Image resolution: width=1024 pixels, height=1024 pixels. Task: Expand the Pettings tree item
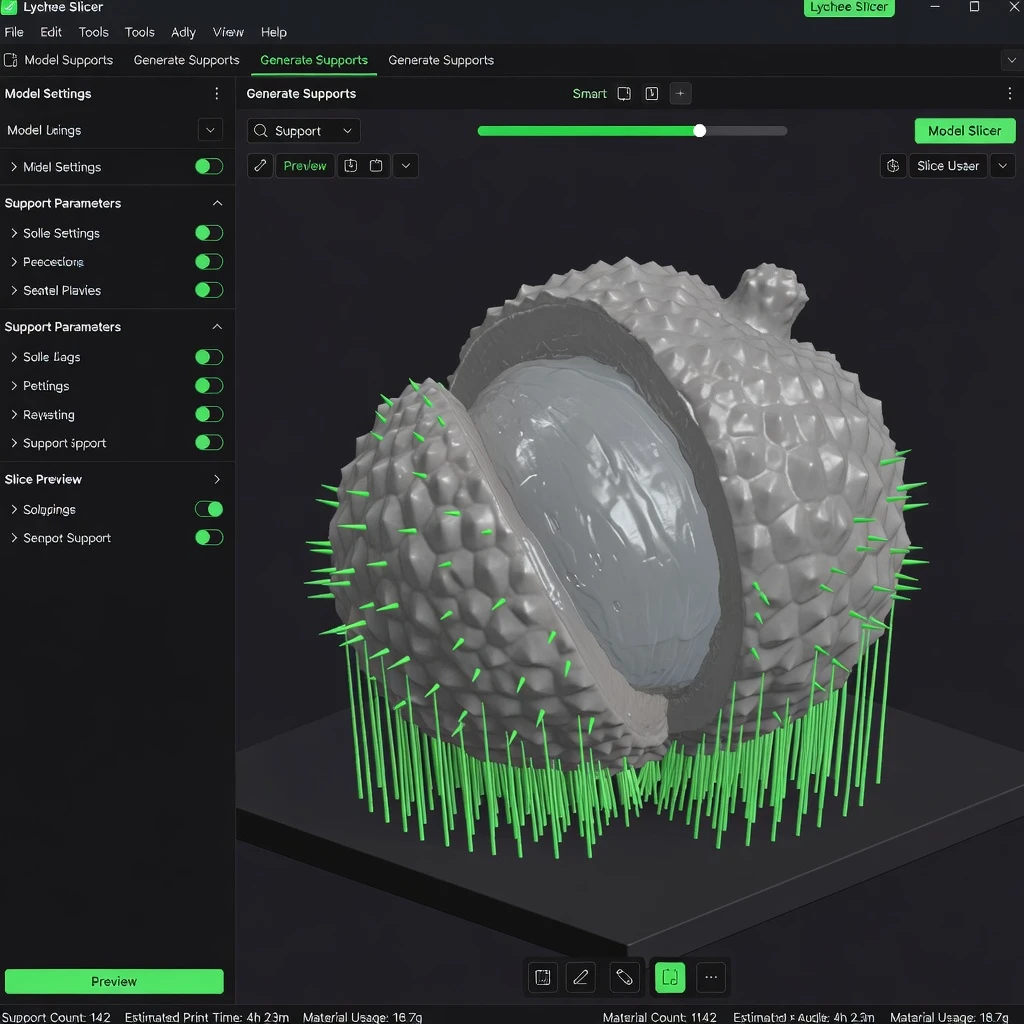click(x=14, y=386)
